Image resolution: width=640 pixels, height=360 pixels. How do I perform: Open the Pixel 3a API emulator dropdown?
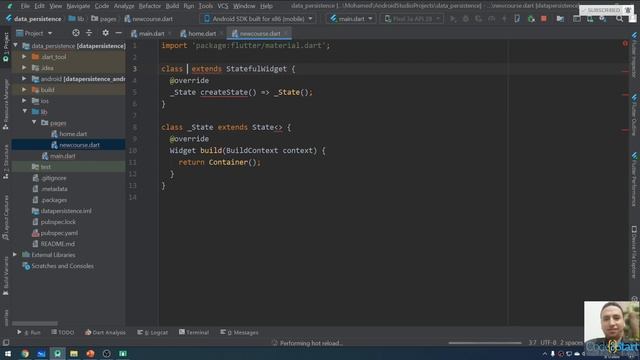coord(412,19)
